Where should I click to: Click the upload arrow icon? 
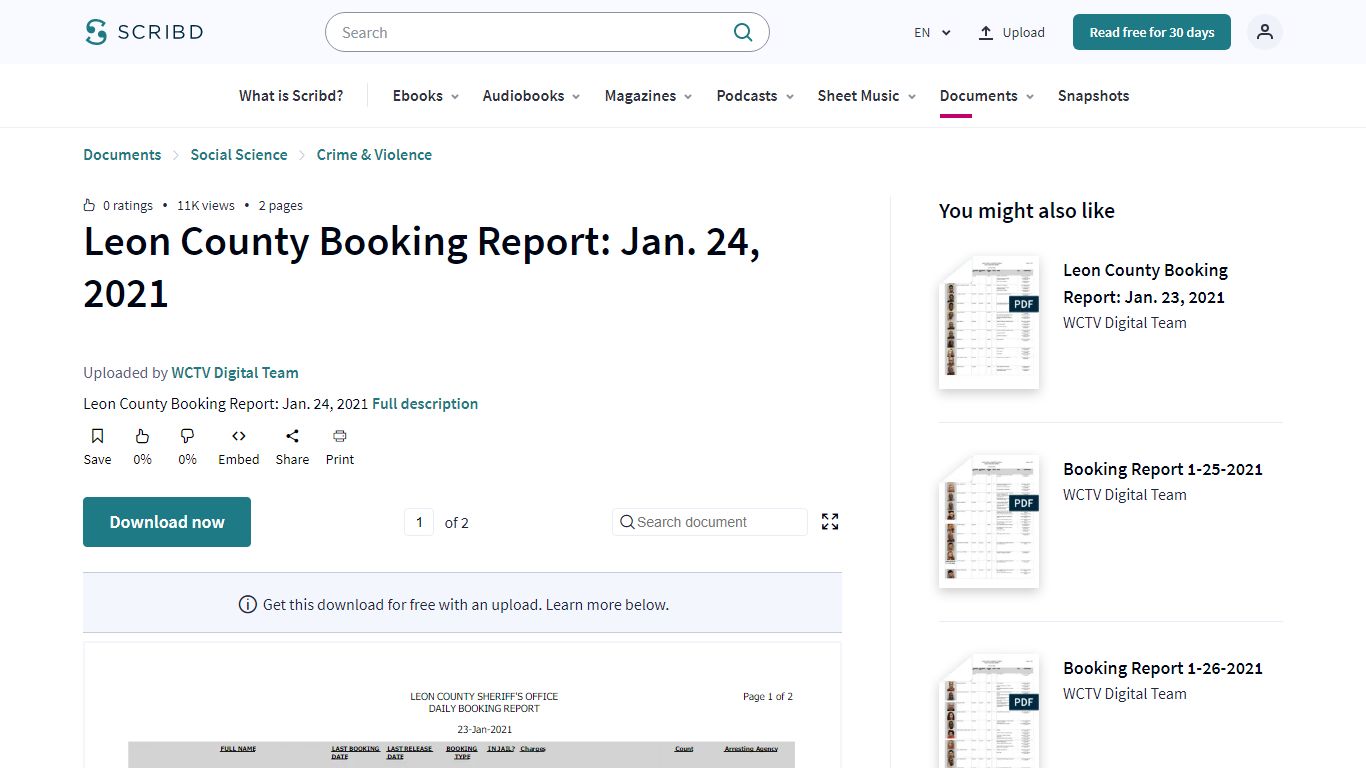click(986, 32)
